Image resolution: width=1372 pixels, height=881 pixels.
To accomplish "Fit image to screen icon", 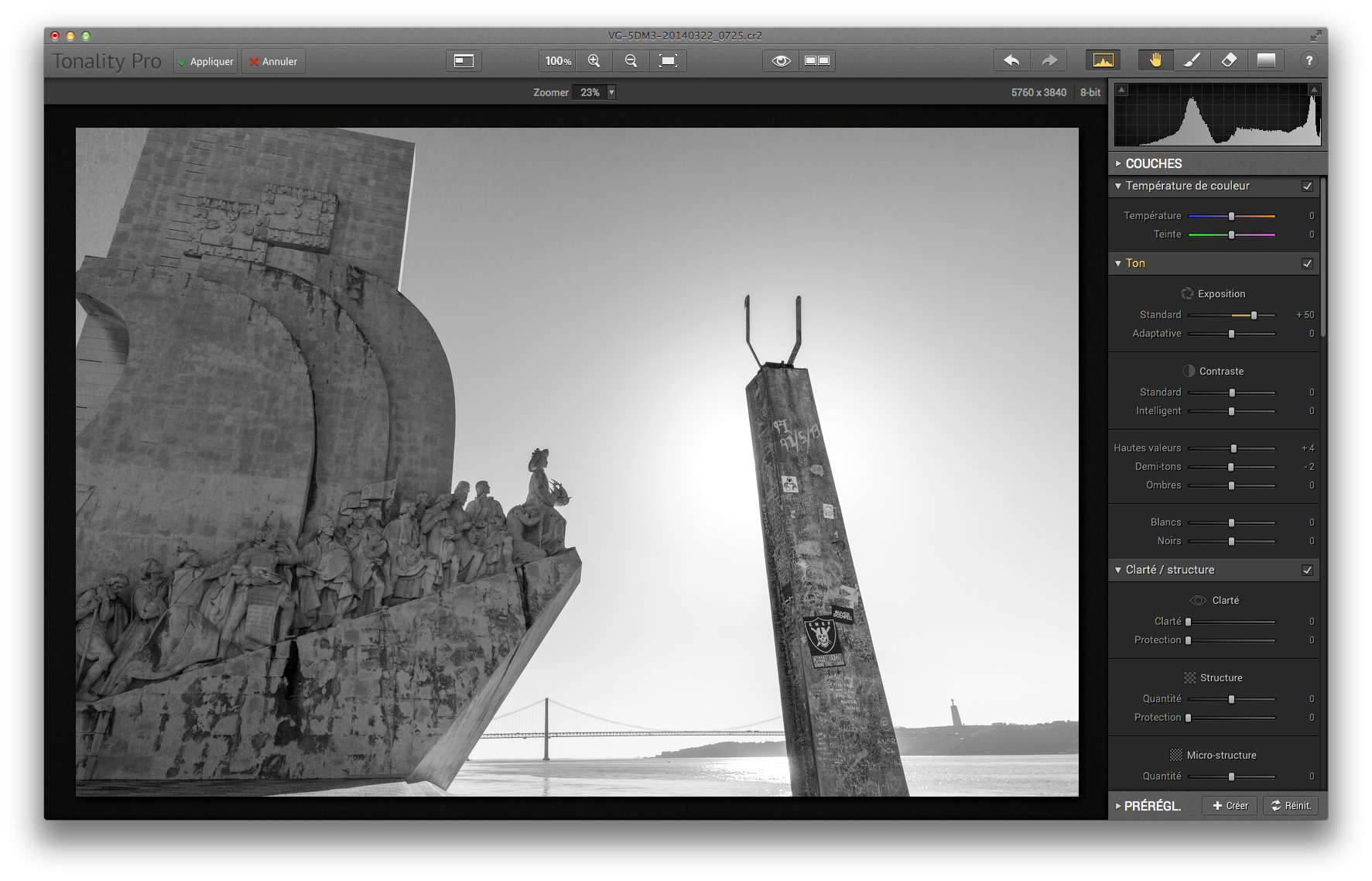I will pos(668,60).
